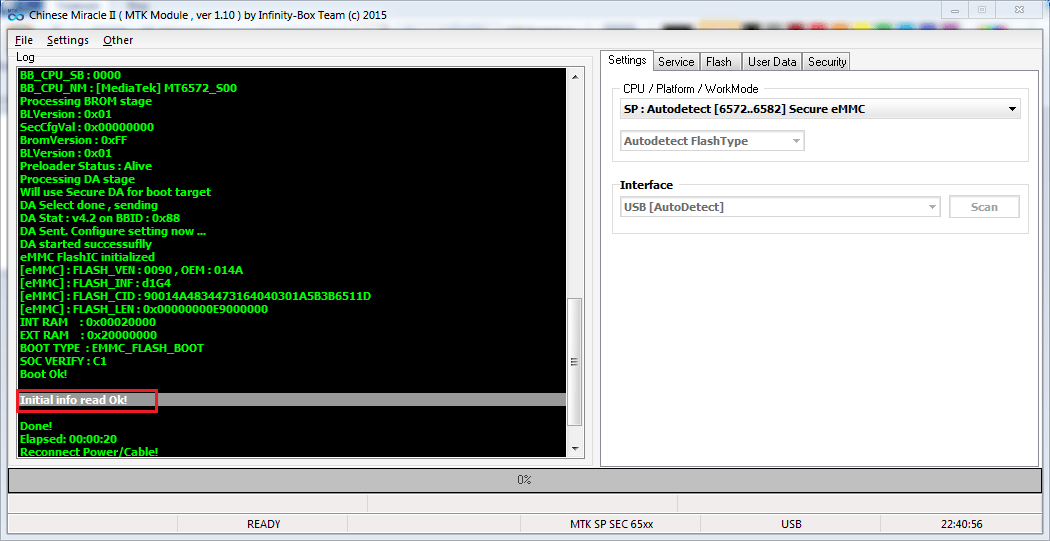
Task: Open the USB [AutoDetect] interface dropdown
Action: pos(780,208)
